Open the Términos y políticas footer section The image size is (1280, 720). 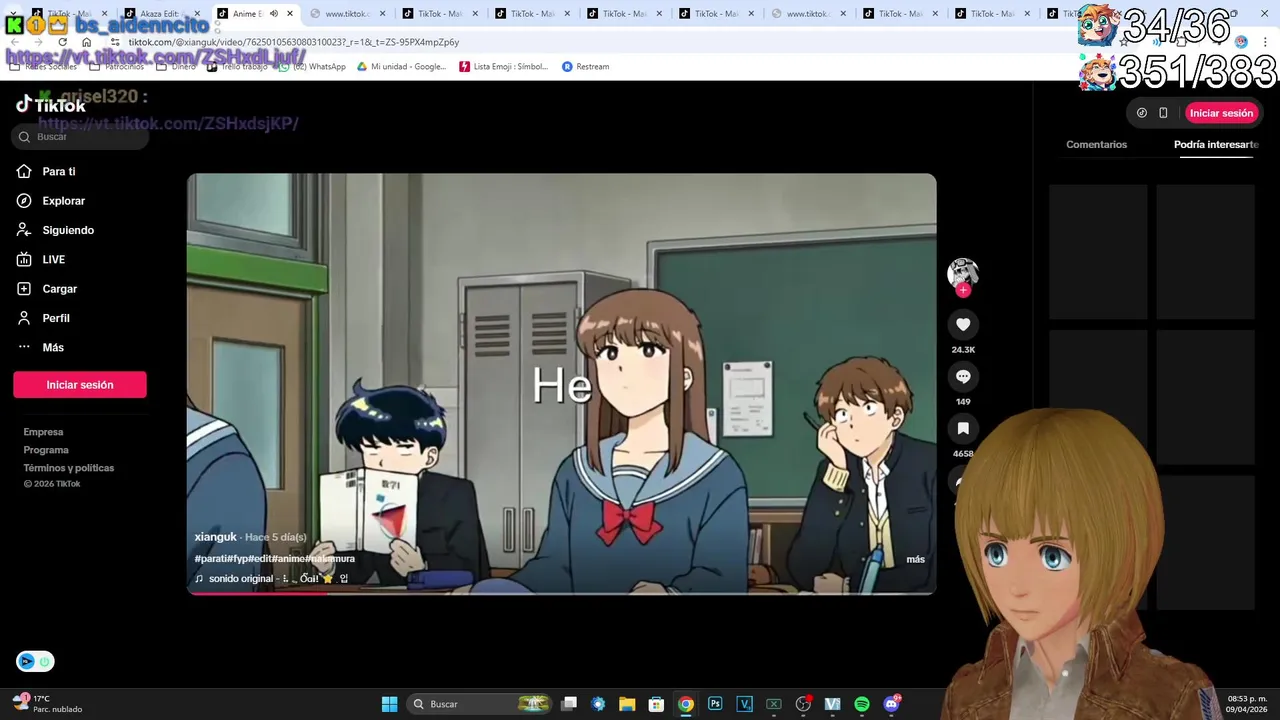click(69, 468)
